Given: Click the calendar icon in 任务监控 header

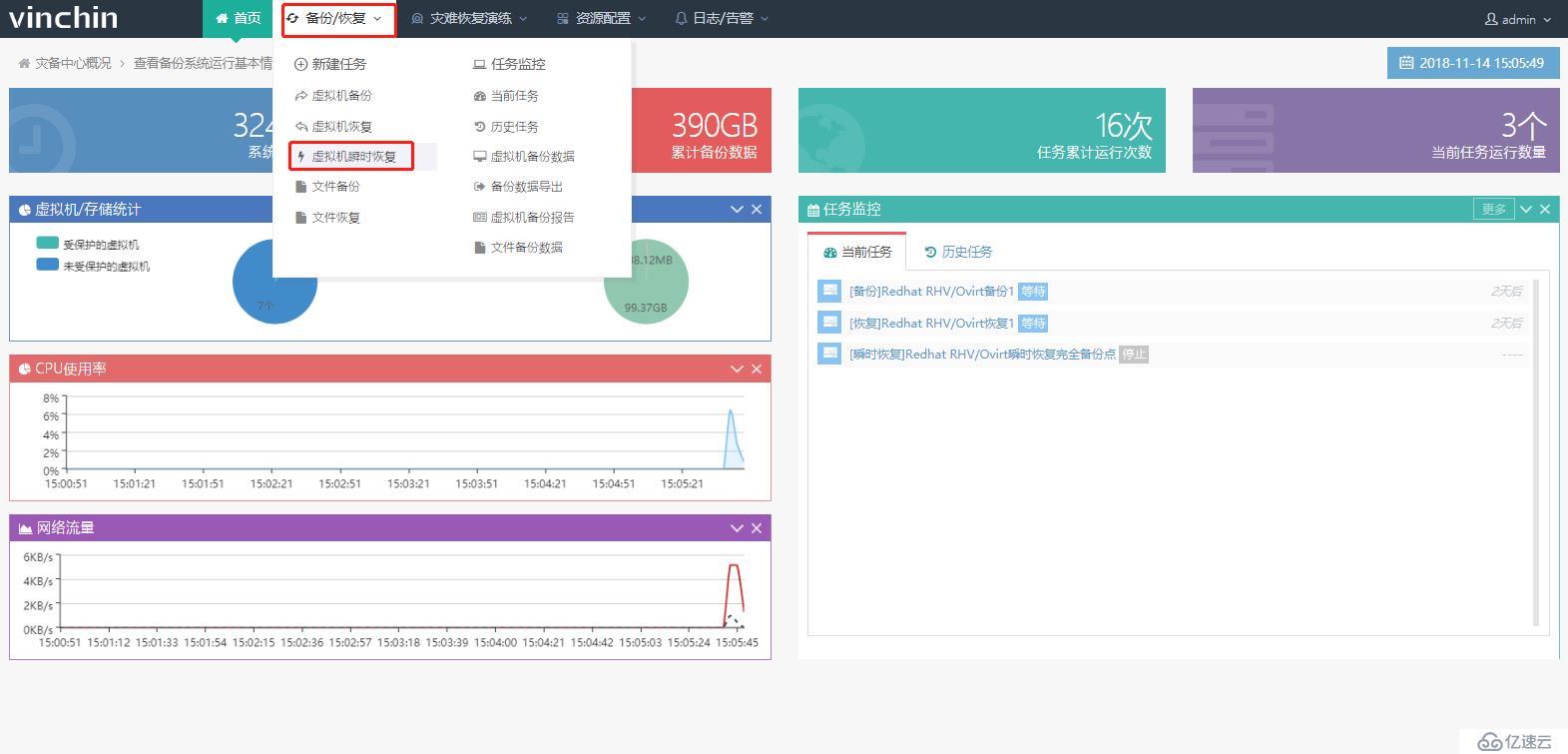Looking at the screenshot, I should click(x=813, y=210).
